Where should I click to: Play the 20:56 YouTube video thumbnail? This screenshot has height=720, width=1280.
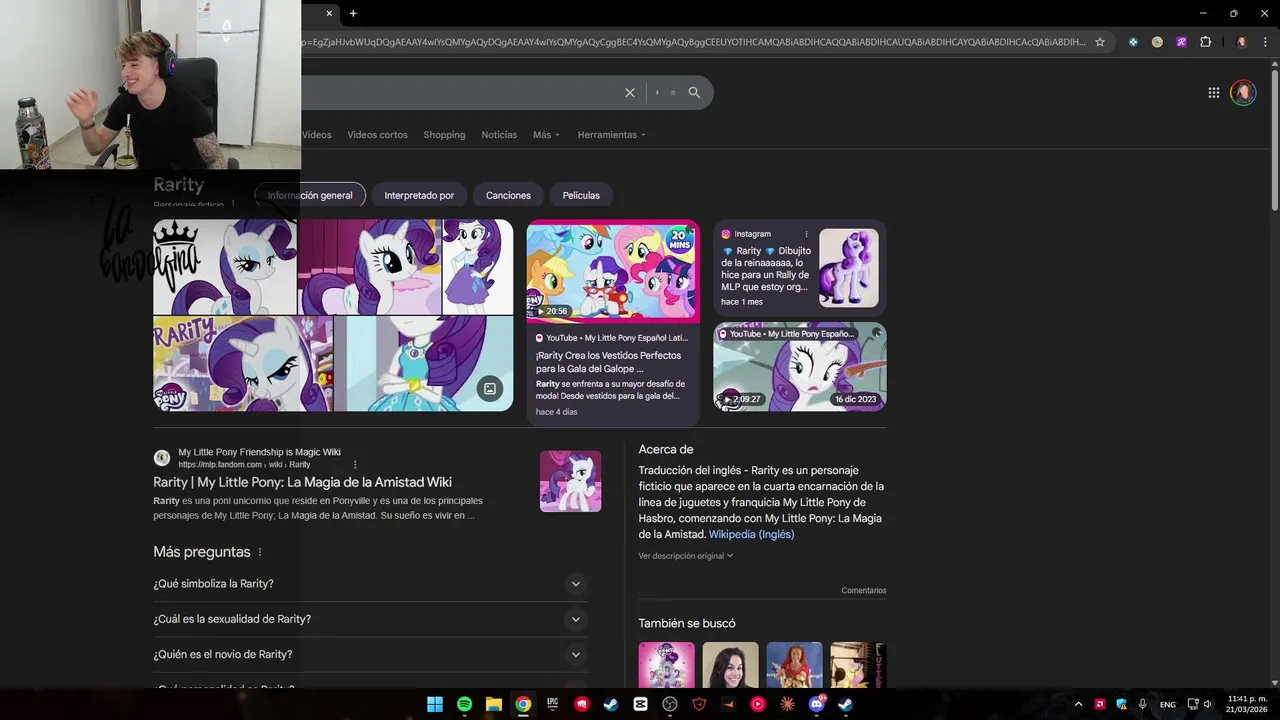tap(613, 271)
